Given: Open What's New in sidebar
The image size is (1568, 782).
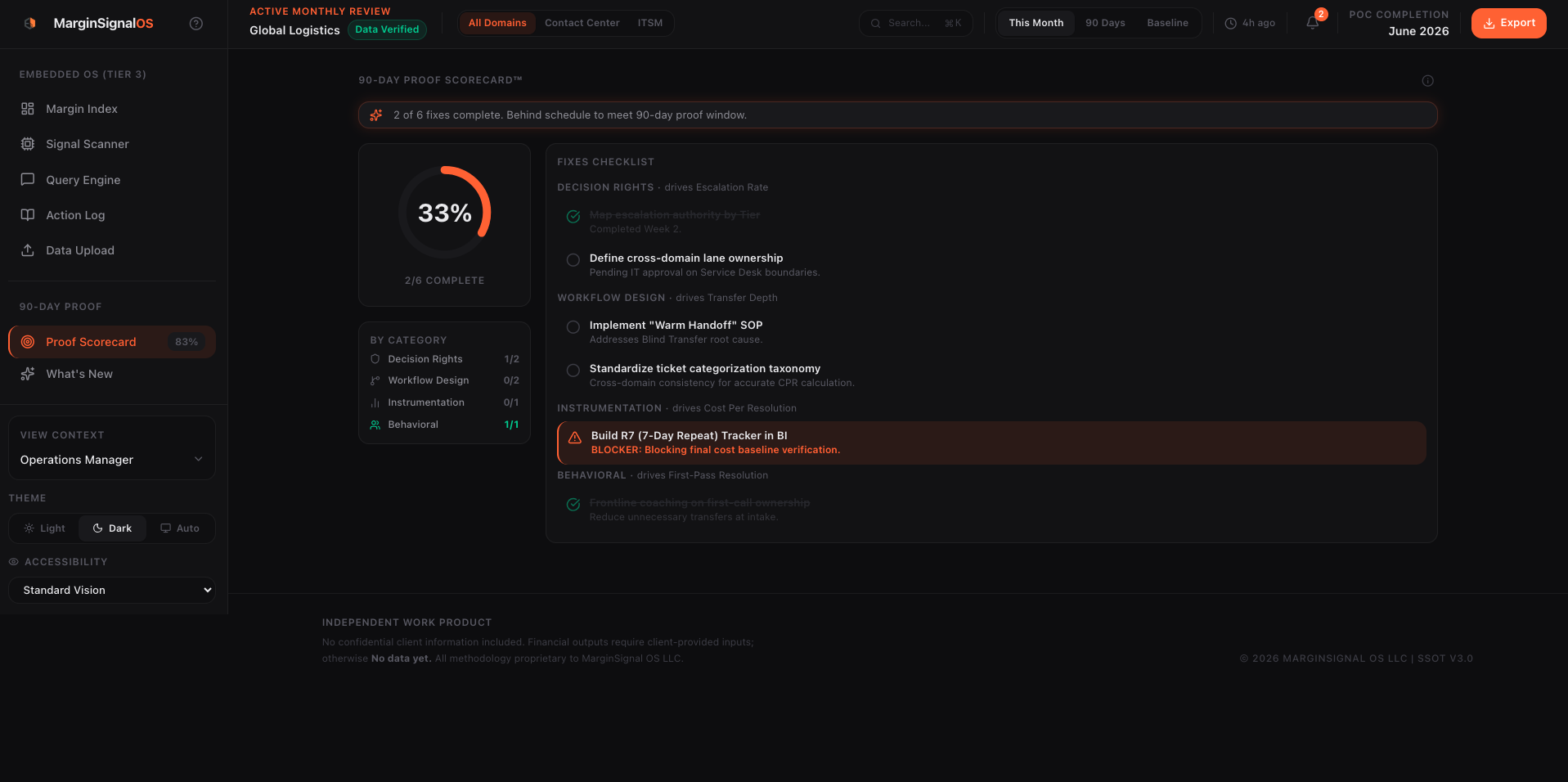Looking at the screenshot, I should 79,374.
